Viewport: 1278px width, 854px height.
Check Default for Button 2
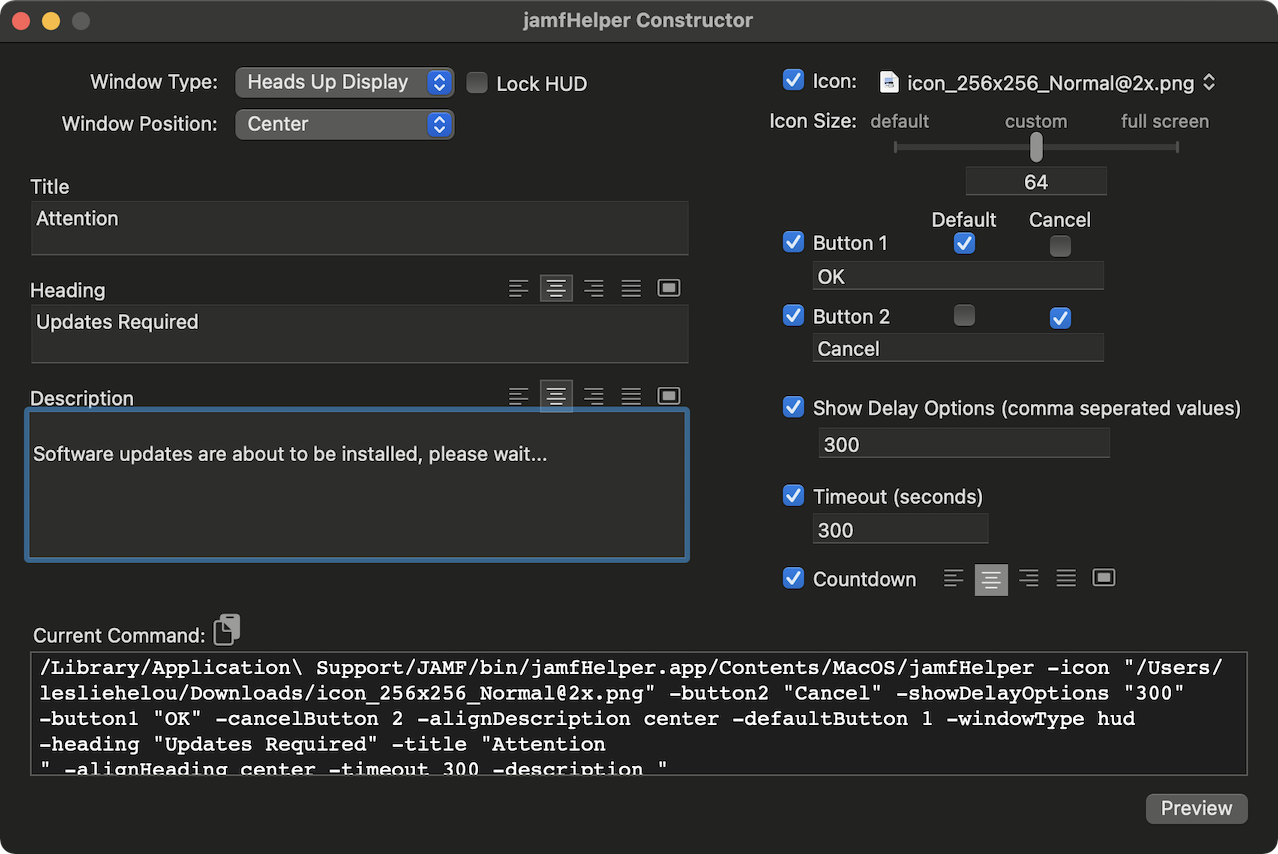click(964, 316)
